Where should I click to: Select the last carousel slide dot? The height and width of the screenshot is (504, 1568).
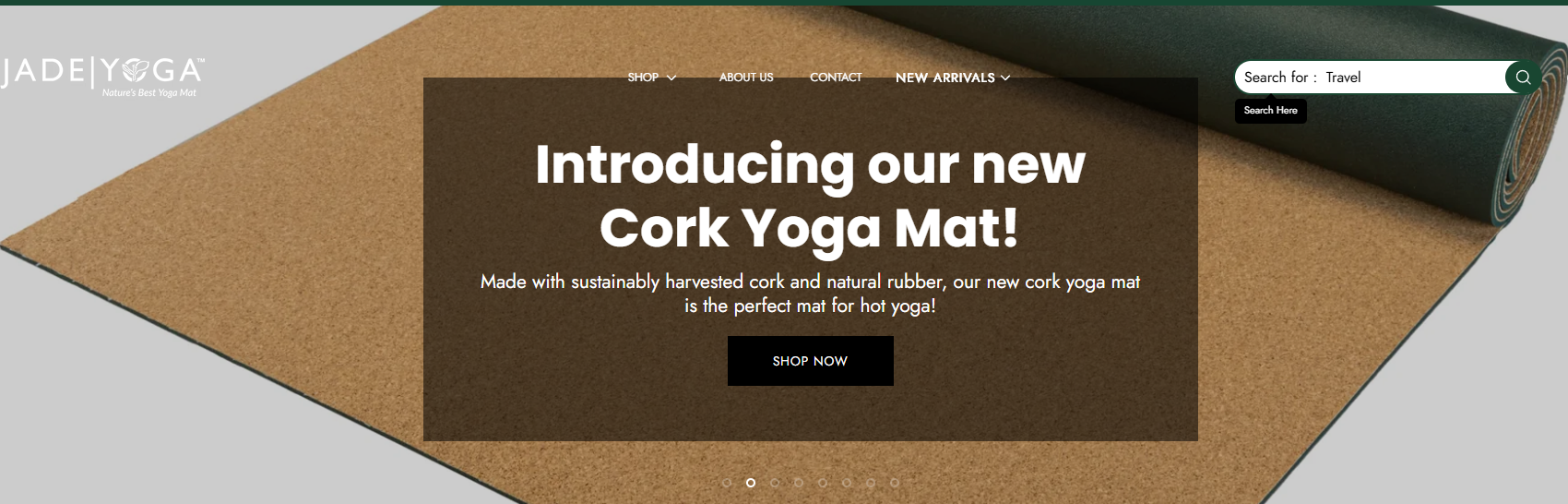895,483
